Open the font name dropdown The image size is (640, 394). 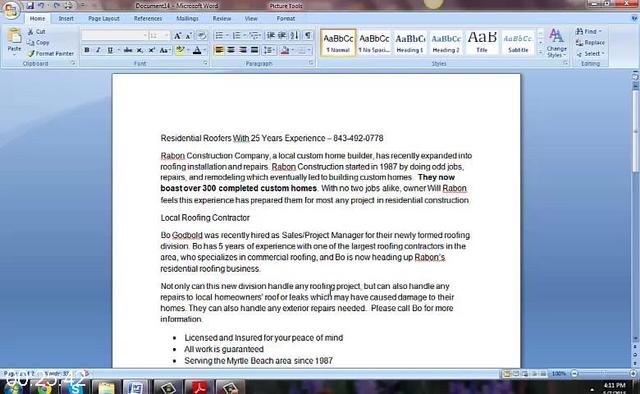click(x=145, y=36)
